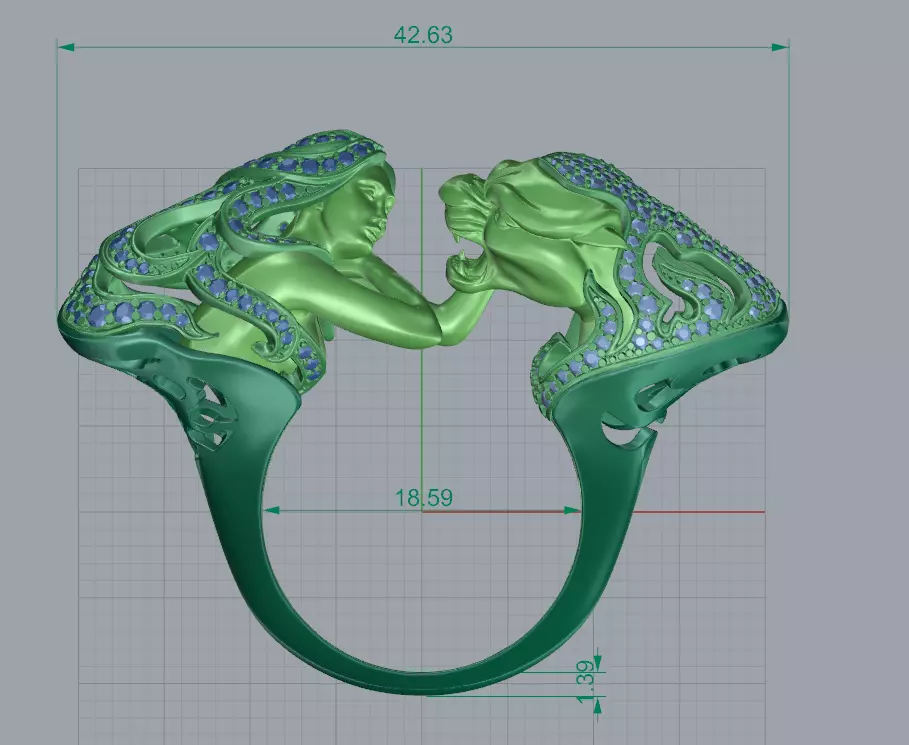Click the red horizontal axis line
The height and width of the screenshot is (745, 909).
point(594,512)
